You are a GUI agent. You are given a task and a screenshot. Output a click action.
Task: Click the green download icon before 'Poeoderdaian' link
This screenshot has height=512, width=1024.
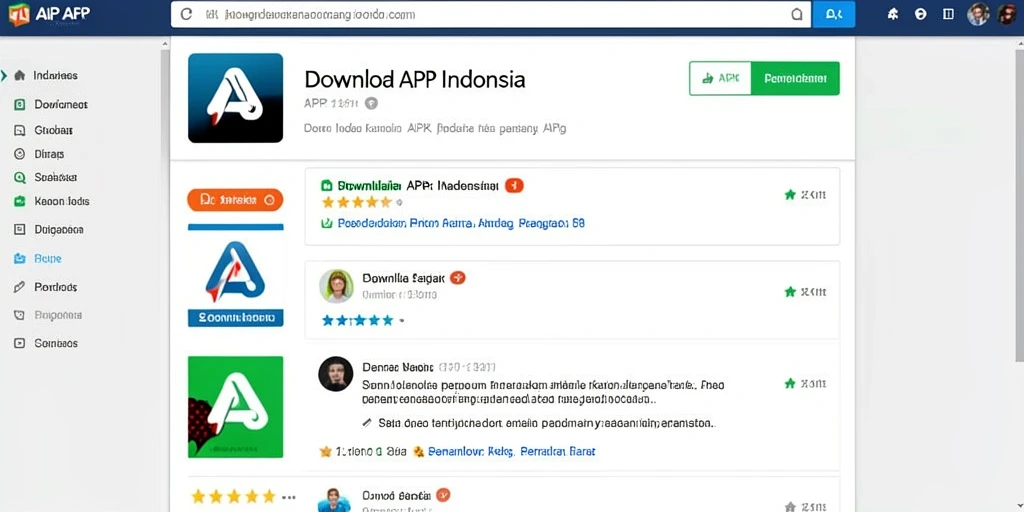point(327,223)
